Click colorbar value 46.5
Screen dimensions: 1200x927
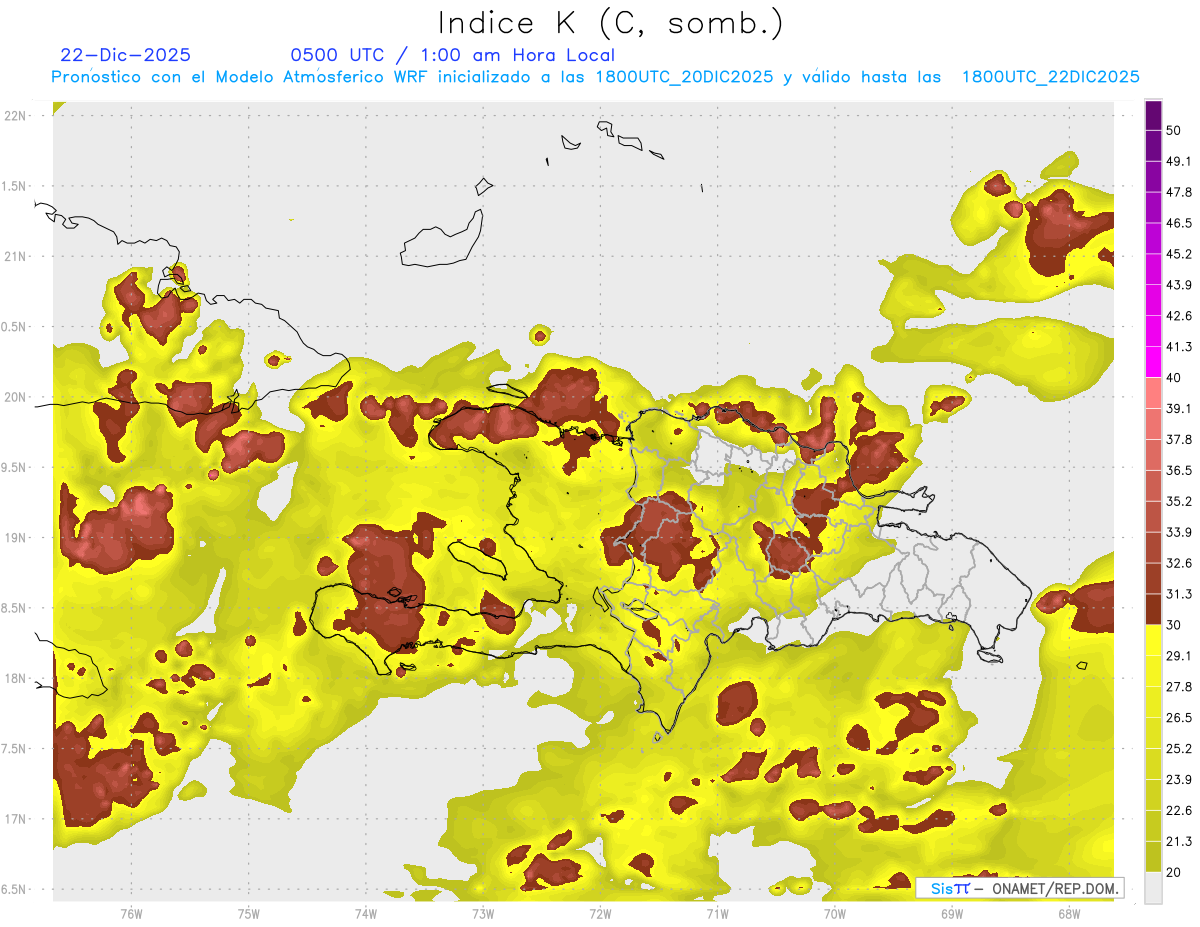(1179, 223)
